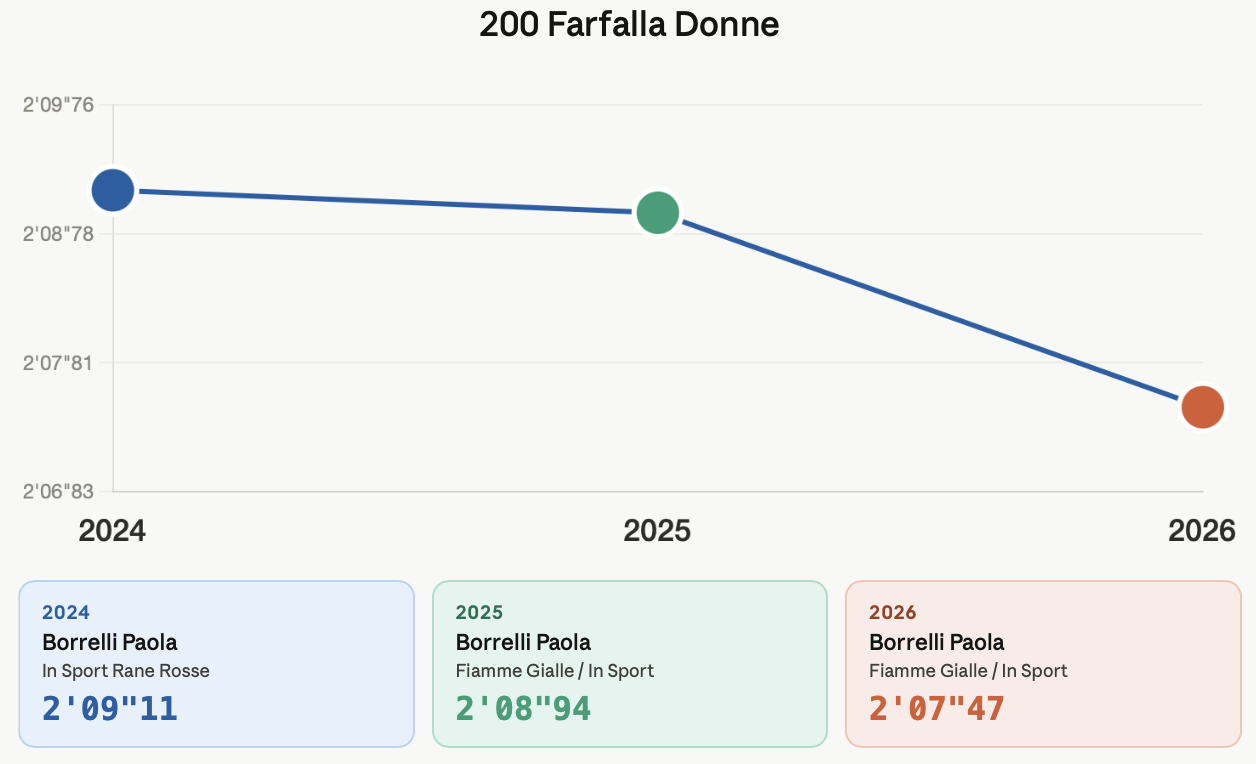Image resolution: width=1256 pixels, height=764 pixels.
Task: Click the 2'09"11 time in blue card
Action: pyautogui.click(x=110, y=708)
